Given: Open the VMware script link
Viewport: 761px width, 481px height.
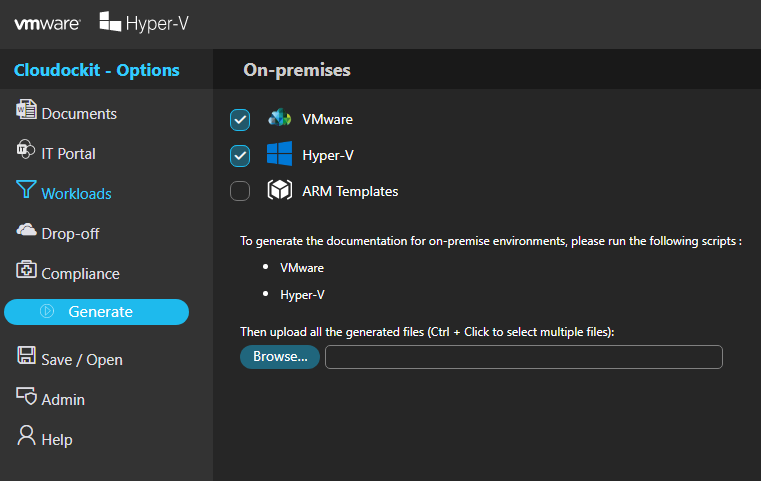Looking at the screenshot, I should pos(302,268).
